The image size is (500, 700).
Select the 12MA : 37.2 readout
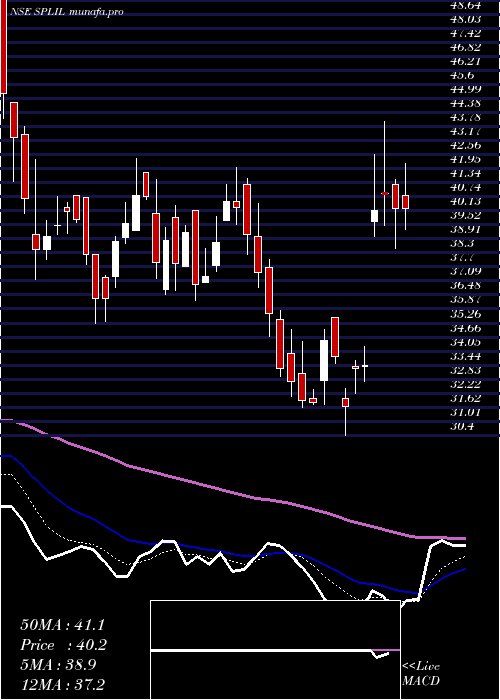click(x=62, y=684)
